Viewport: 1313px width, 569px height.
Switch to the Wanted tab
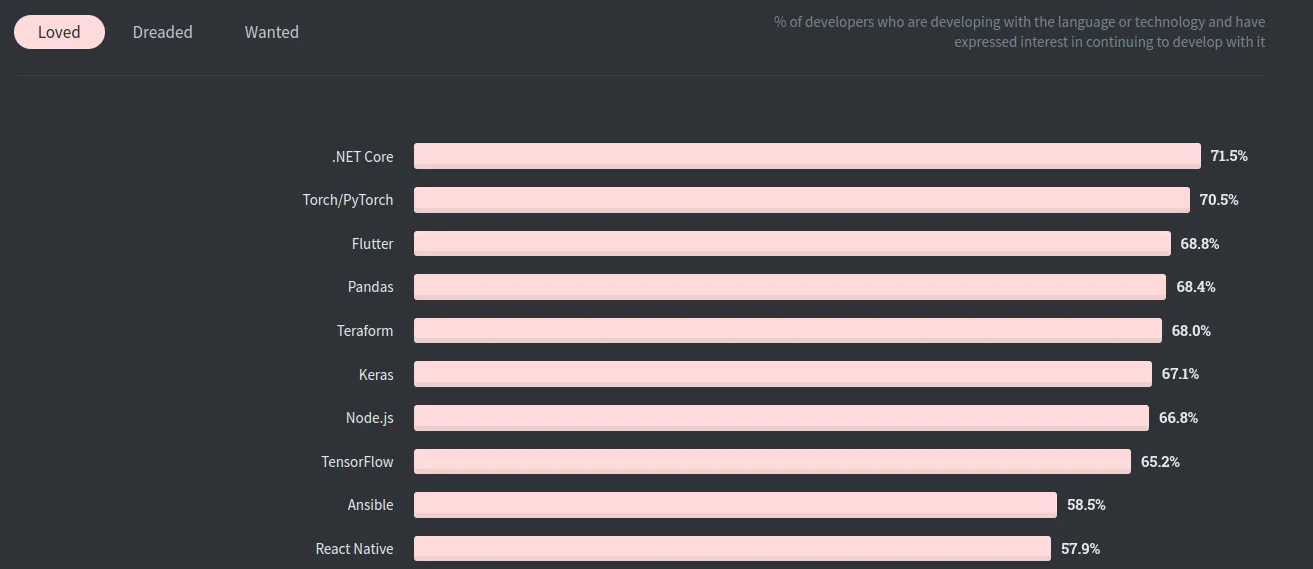click(x=272, y=32)
